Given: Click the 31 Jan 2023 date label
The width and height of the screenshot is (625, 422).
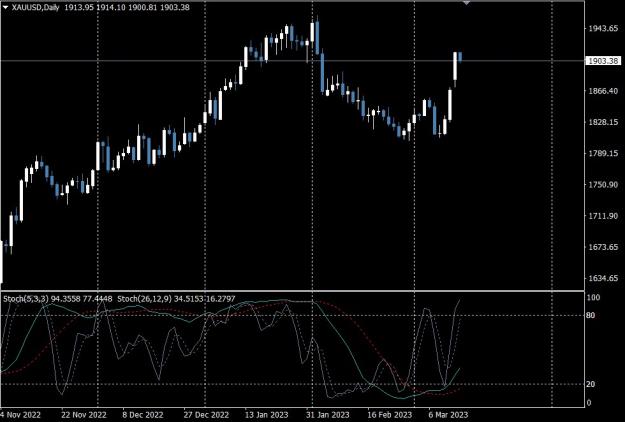Looking at the screenshot, I should coord(328,415).
